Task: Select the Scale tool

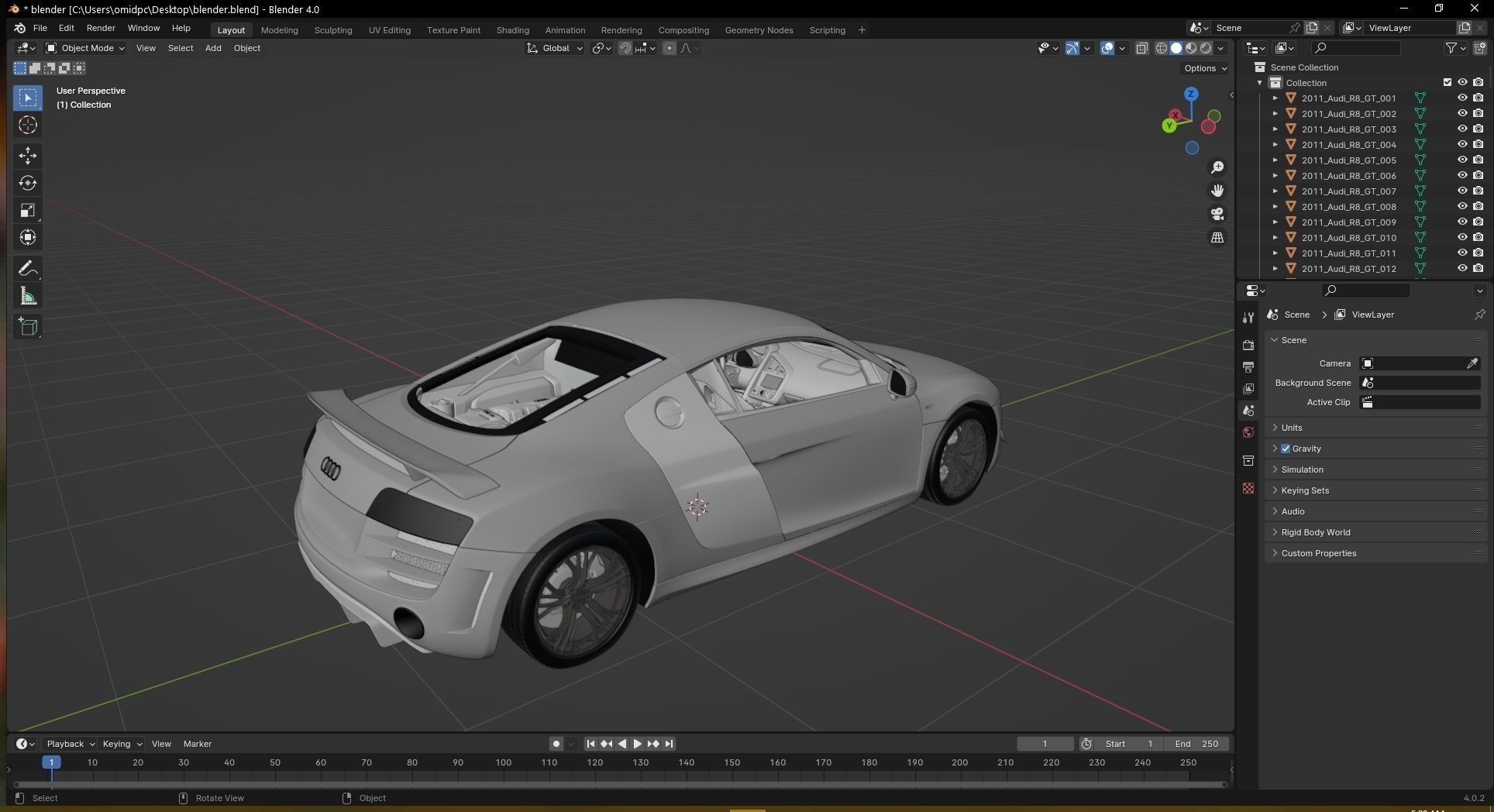Action: [28, 211]
